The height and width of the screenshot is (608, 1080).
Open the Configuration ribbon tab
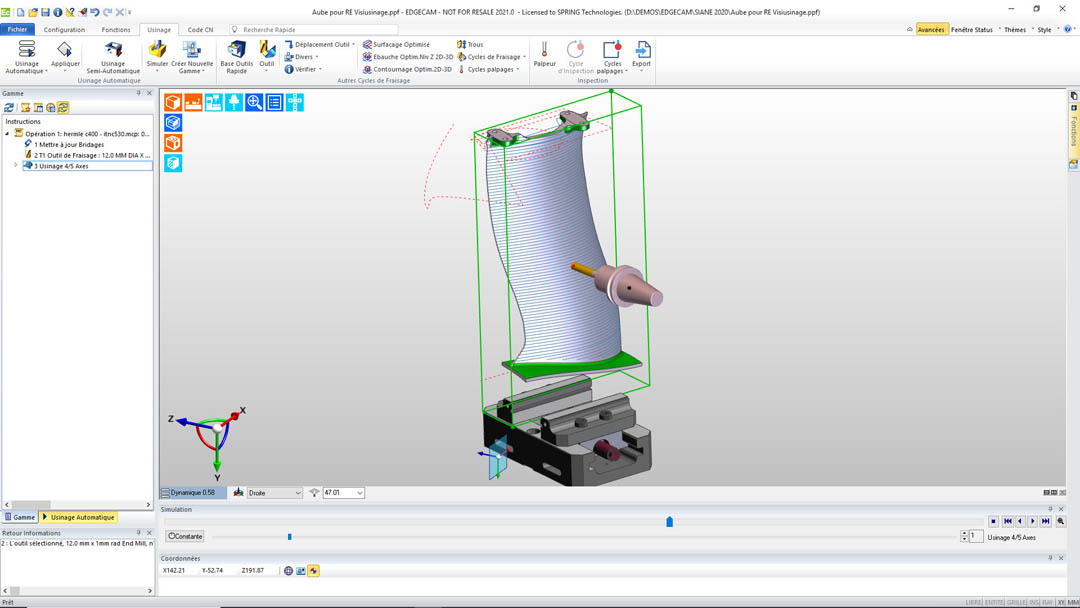(64, 30)
